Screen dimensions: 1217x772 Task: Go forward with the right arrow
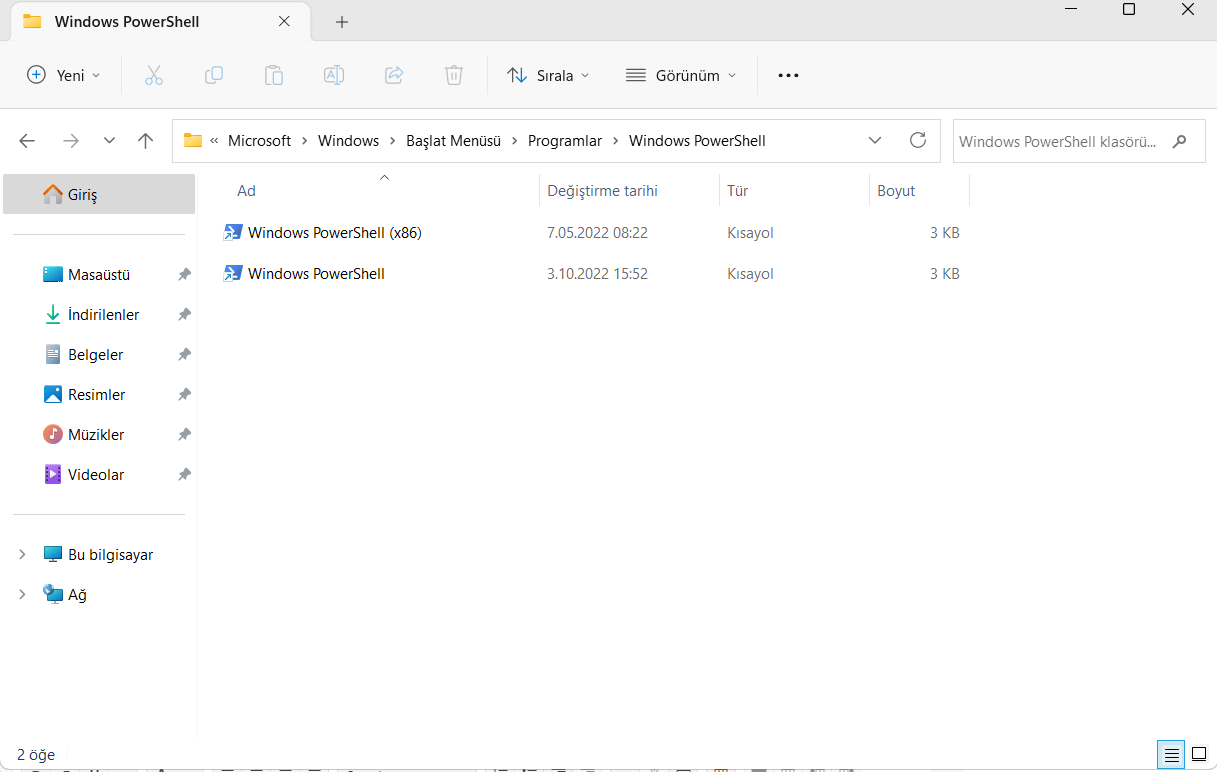(x=70, y=141)
